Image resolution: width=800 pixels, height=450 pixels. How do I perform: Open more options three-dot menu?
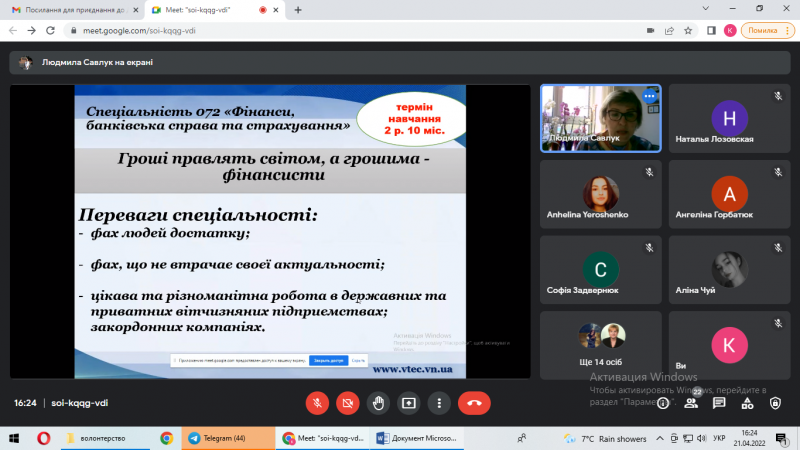click(x=439, y=403)
